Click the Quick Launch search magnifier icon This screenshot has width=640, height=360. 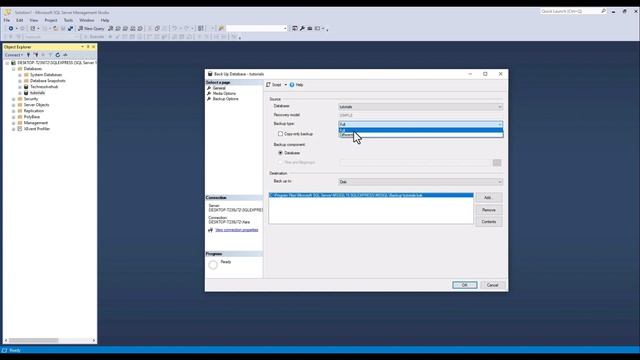603,11
